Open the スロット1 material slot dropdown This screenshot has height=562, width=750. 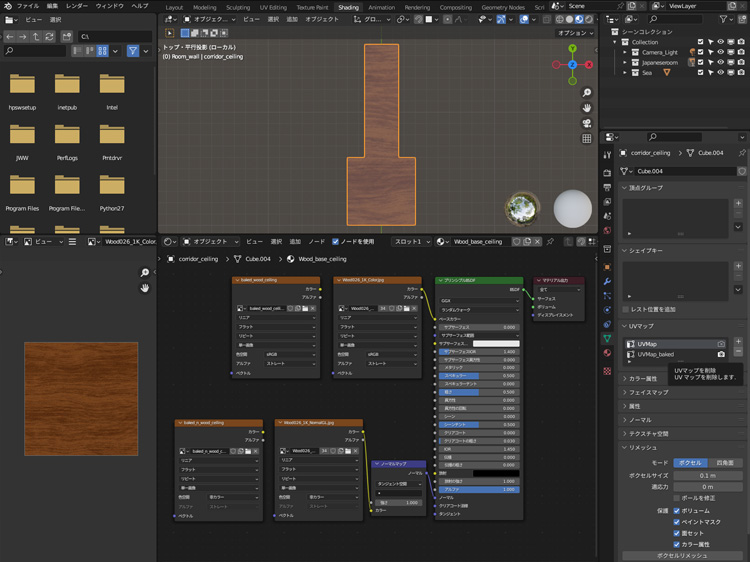coord(411,241)
